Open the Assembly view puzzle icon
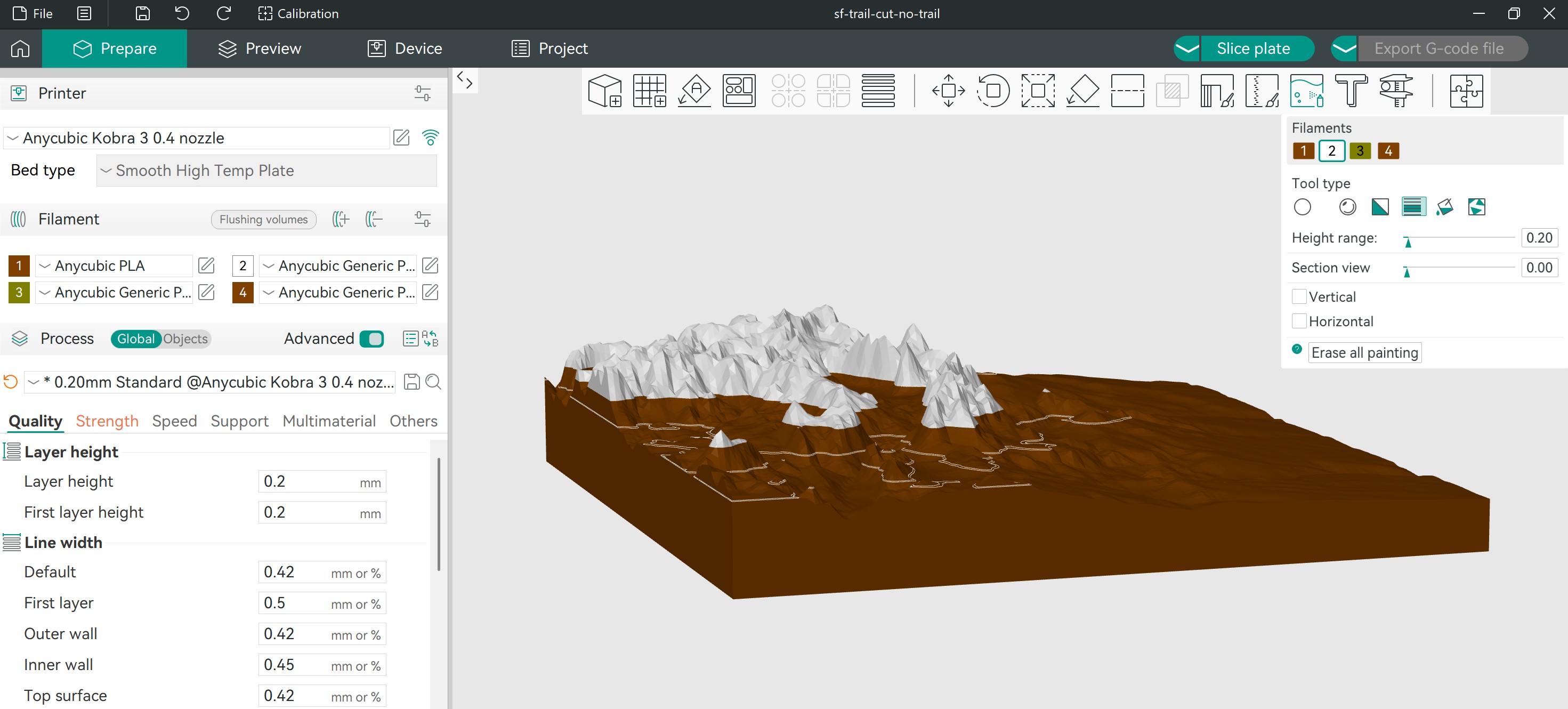1568x709 pixels. coord(1465,91)
